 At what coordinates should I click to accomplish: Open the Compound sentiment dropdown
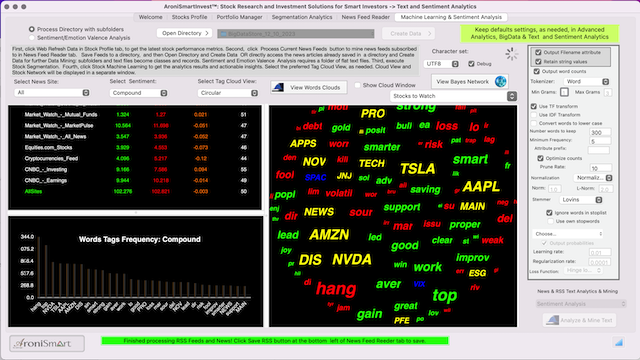coord(139,93)
